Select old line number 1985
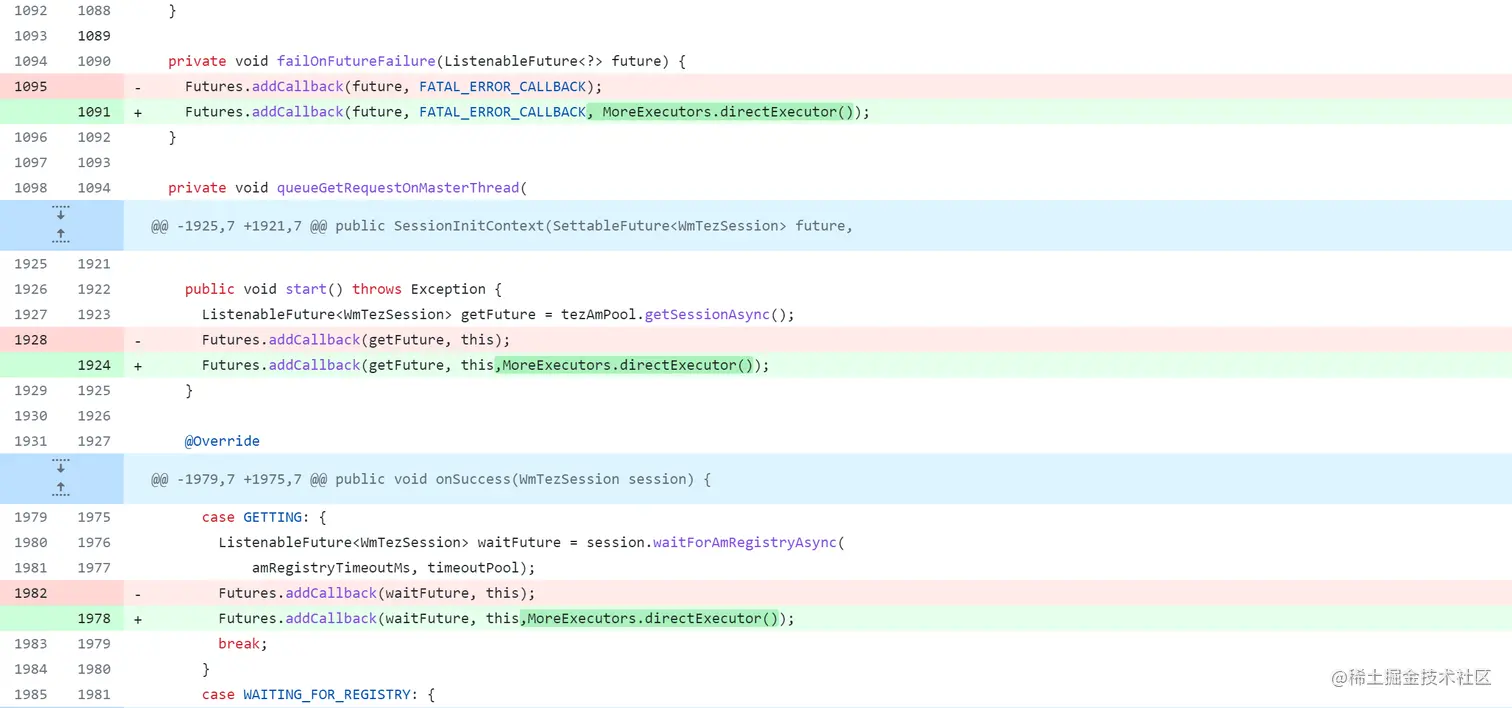Image resolution: width=1512 pixels, height=708 pixels. pyautogui.click(x=31, y=694)
